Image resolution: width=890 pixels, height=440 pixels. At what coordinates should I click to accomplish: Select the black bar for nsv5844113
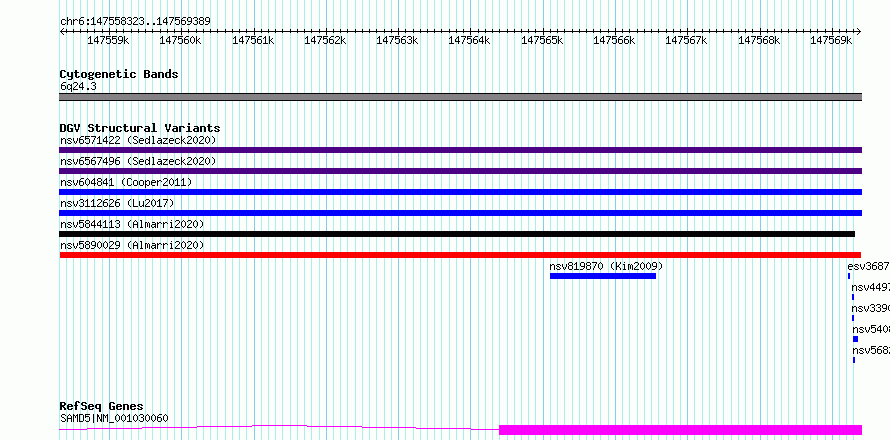(457, 234)
